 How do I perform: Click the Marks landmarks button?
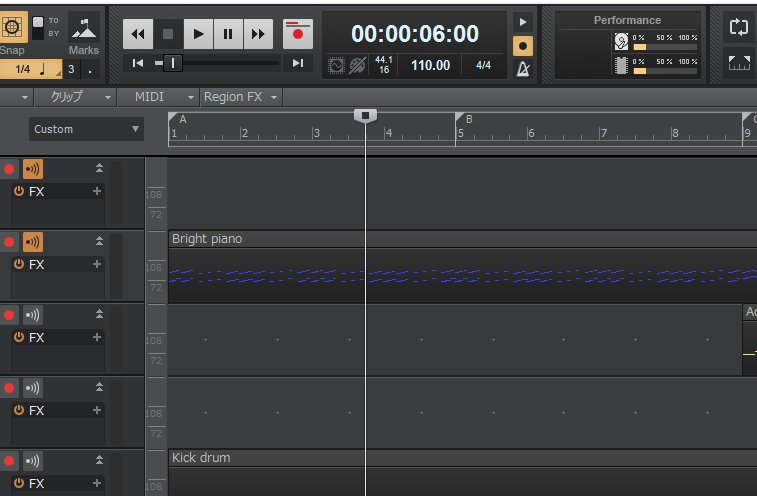pos(84,28)
